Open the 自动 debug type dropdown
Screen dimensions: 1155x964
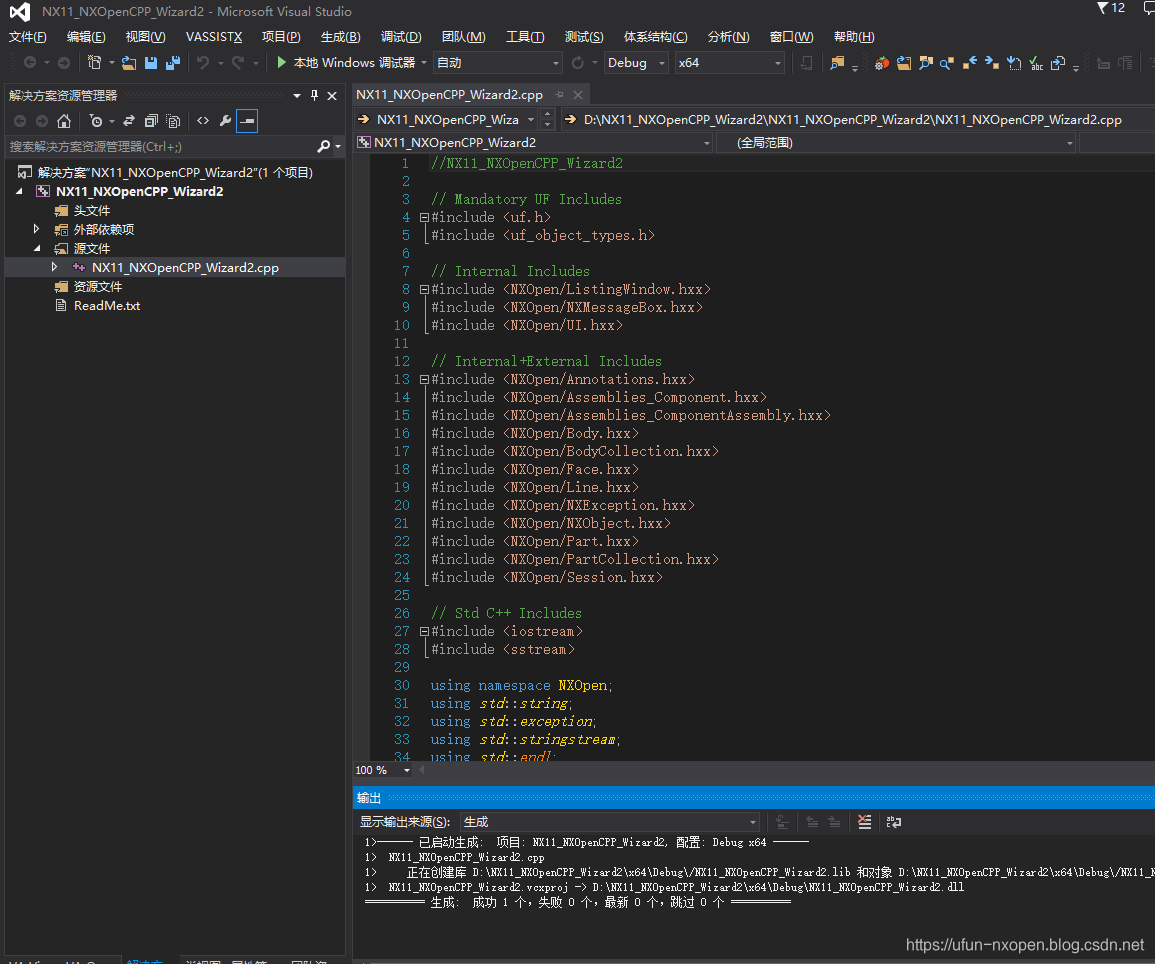click(x=498, y=63)
